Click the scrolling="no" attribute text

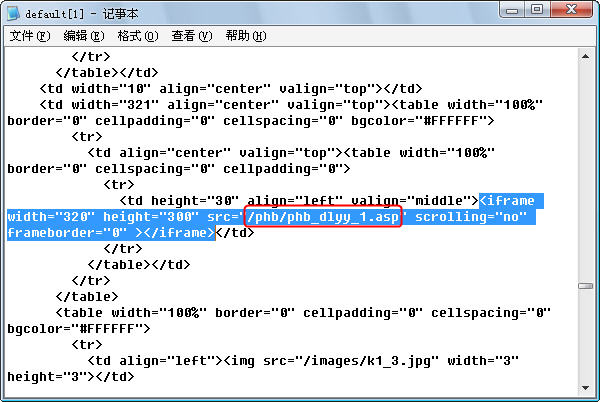coord(471,217)
